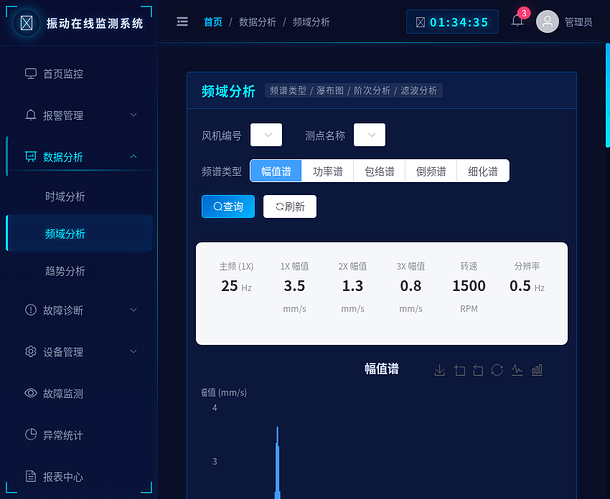Click the clock icon beside 01:34:35

(x=420, y=22)
